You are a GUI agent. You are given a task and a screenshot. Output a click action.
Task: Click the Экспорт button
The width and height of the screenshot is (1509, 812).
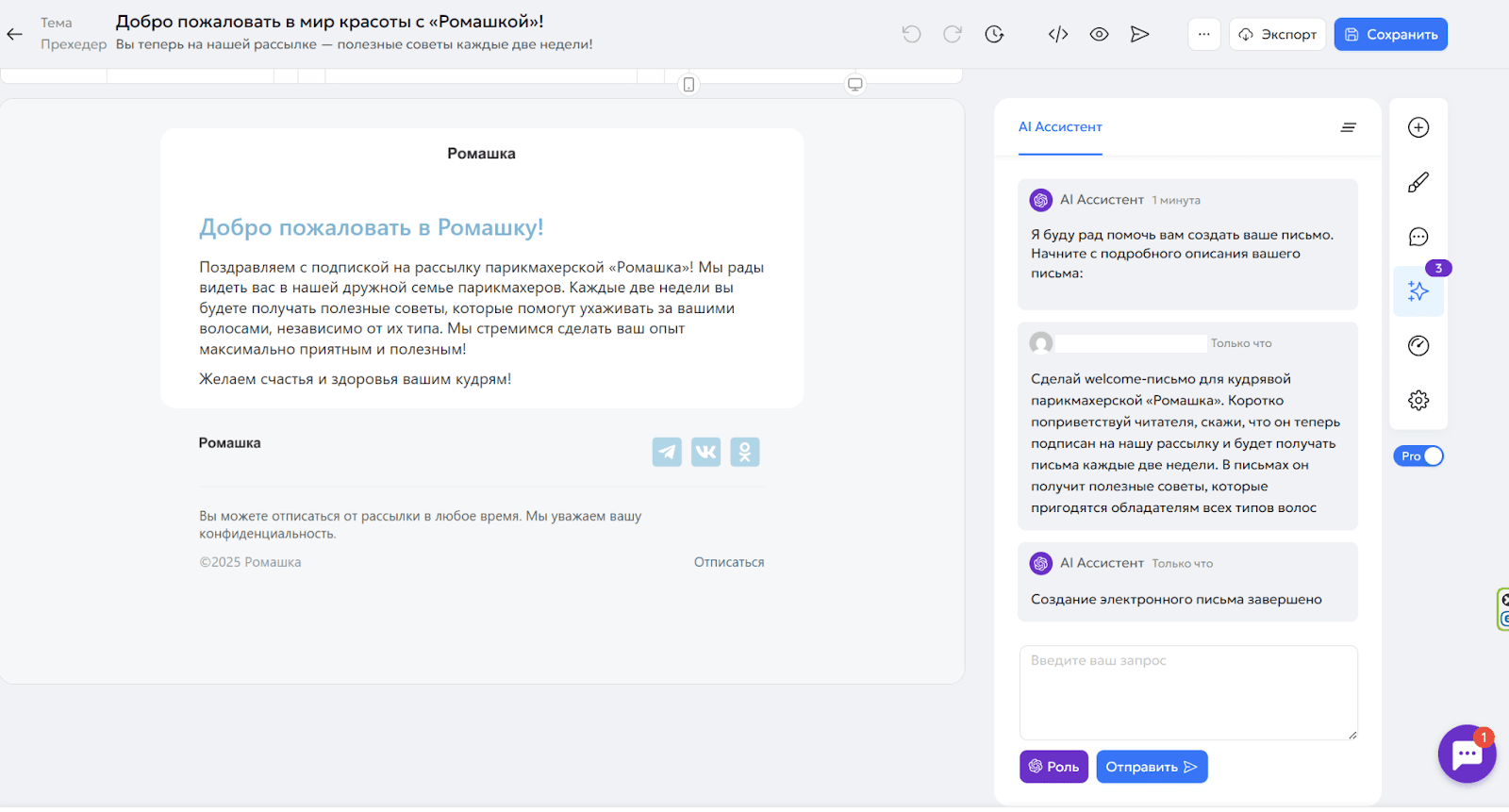pyautogui.click(x=1277, y=35)
